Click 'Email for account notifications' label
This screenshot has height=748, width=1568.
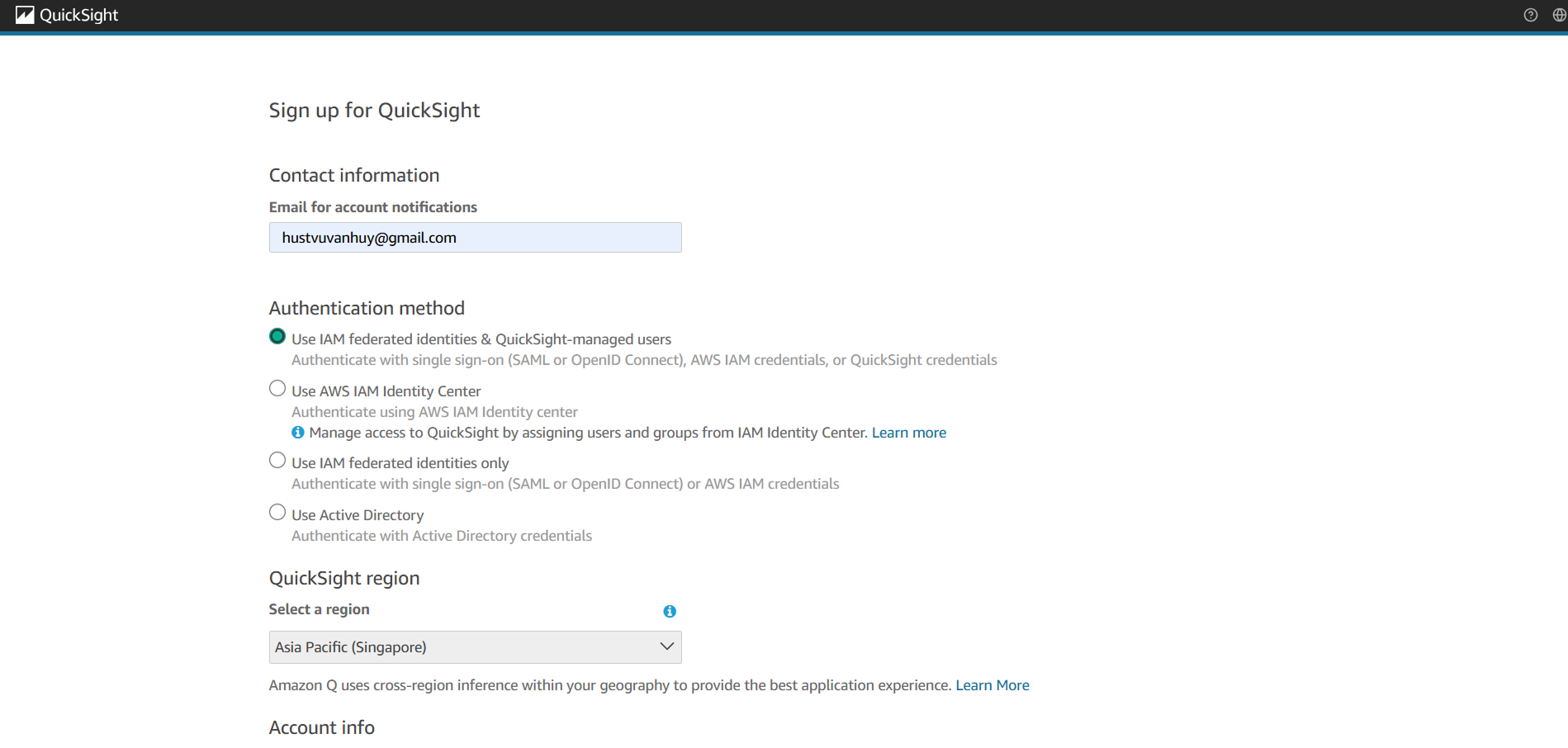[x=372, y=207]
